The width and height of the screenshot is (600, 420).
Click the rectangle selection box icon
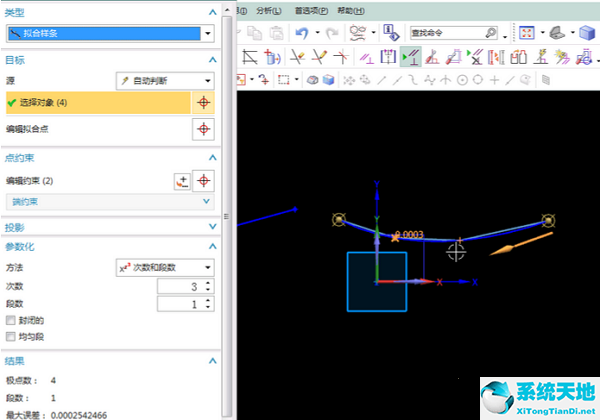pos(284,80)
